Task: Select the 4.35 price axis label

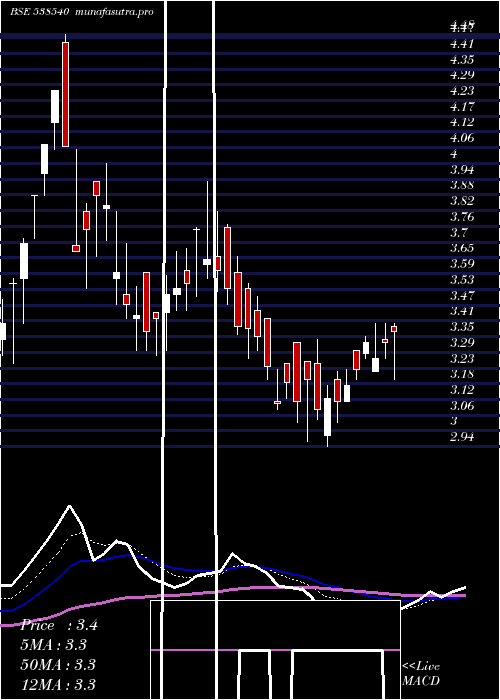Action: 462,59
